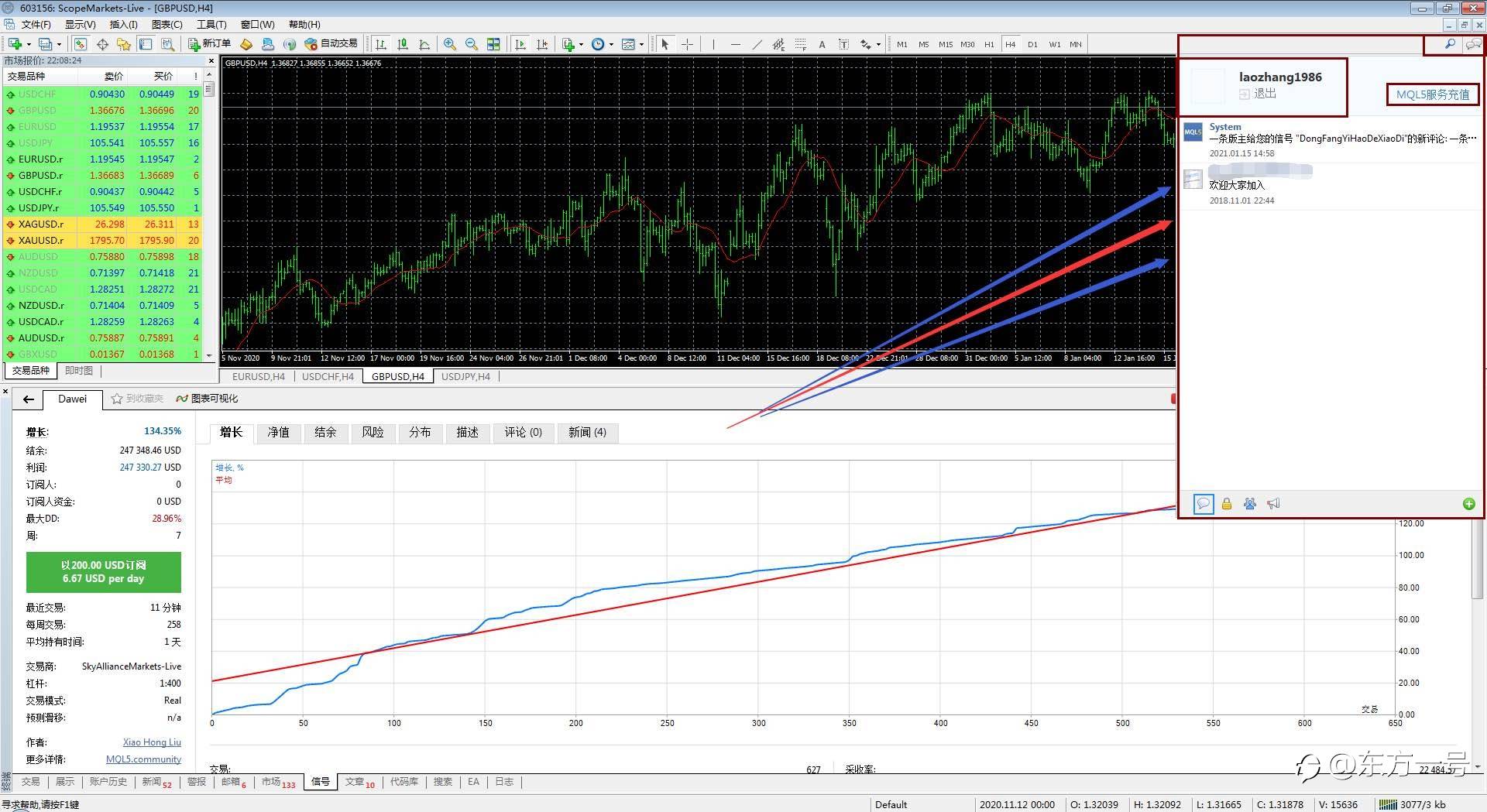Switch timeframe to D1

pos(1032,44)
